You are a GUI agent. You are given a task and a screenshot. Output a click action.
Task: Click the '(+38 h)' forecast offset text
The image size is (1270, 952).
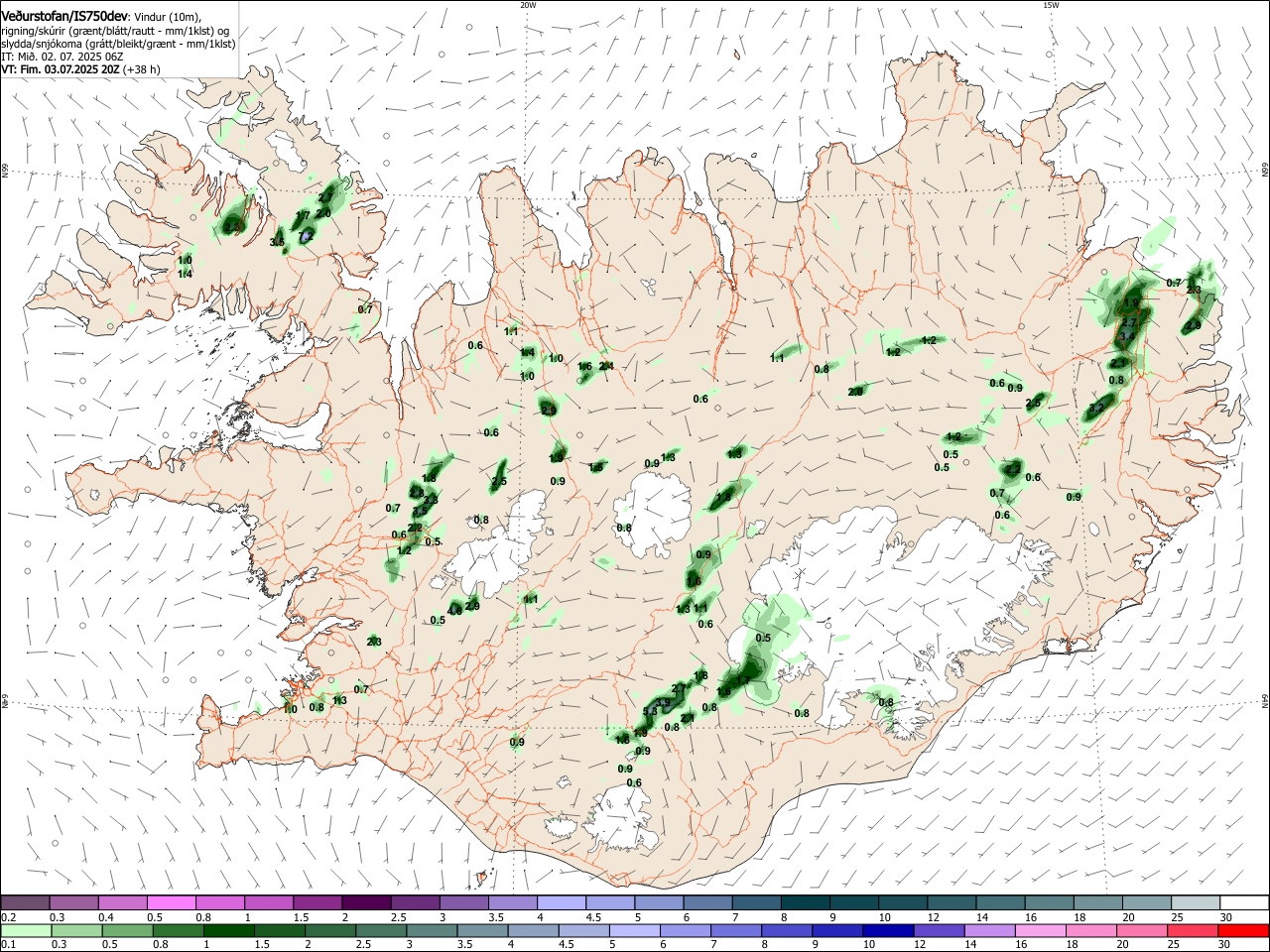[x=143, y=69]
